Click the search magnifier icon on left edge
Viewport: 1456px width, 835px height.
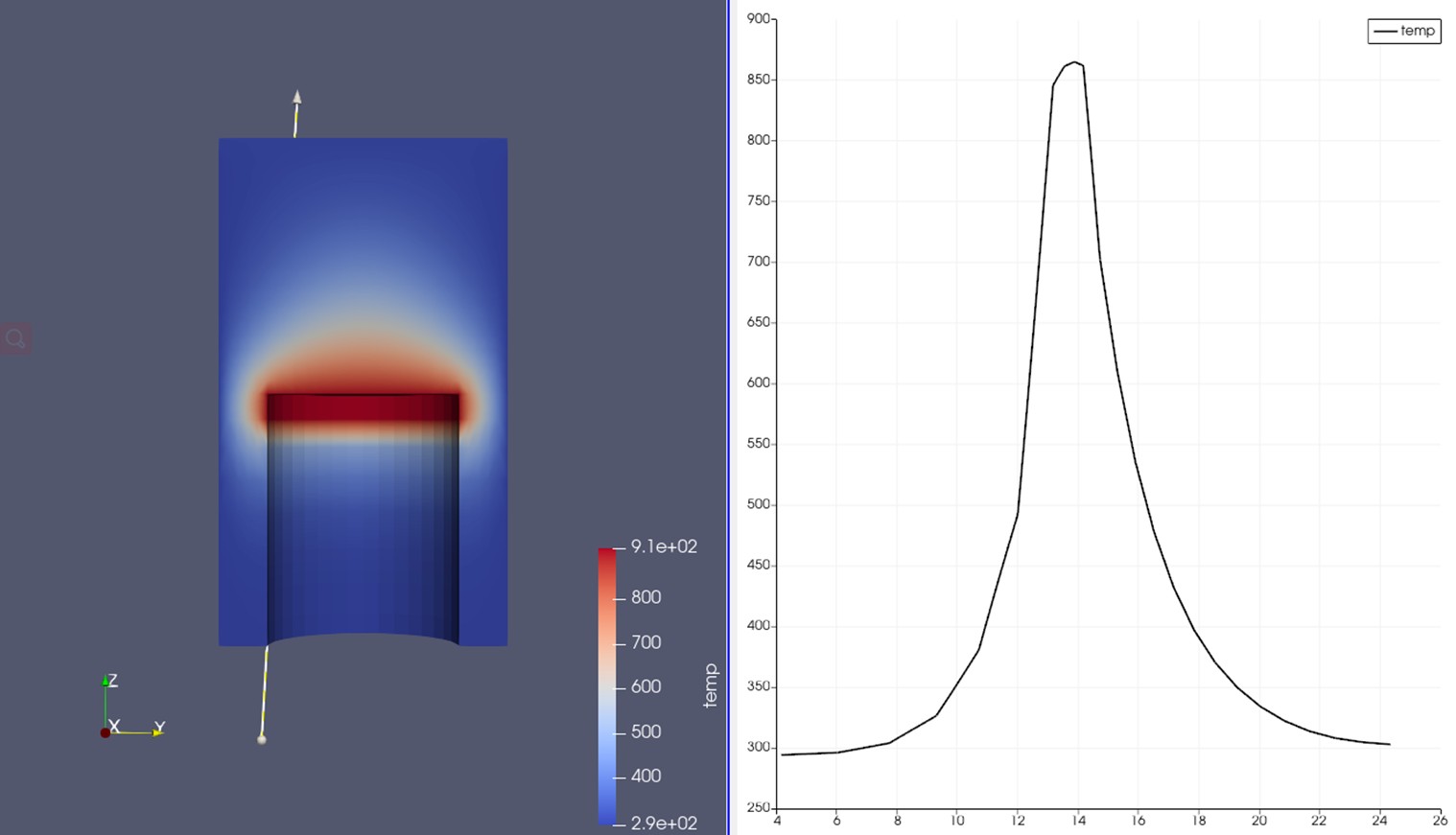14,337
